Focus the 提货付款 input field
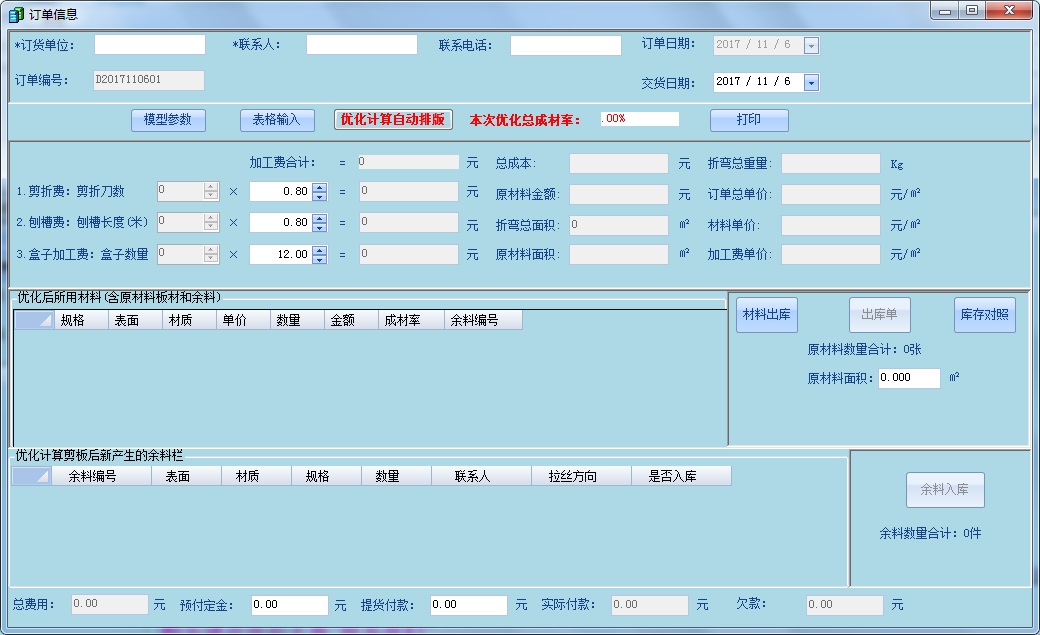Image resolution: width=1040 pixels, height=635 pixels. click(469, 605)
